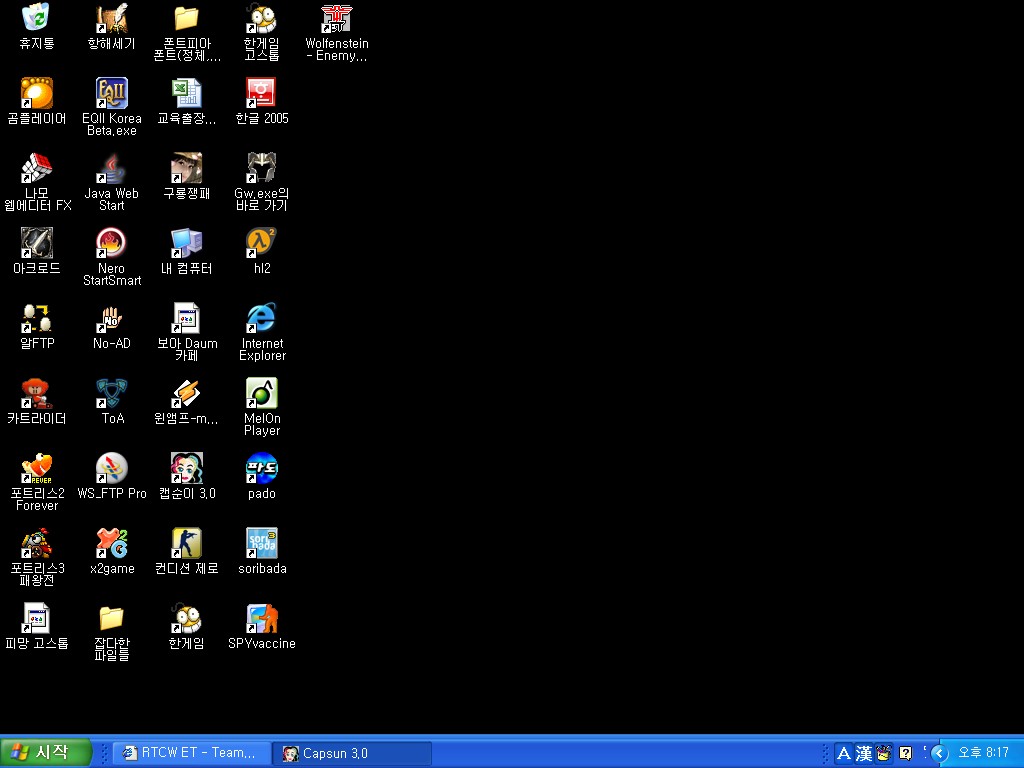Expand hidden system tray icons chevron
Screen dimensions: 1024x768
[x=938, y=753]
